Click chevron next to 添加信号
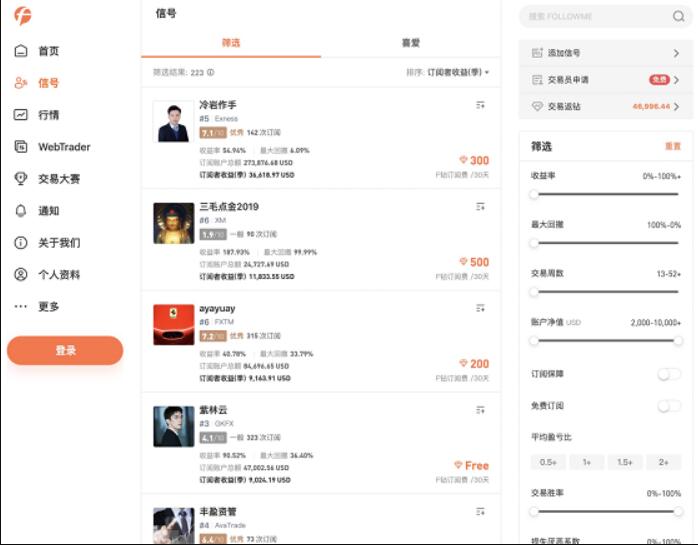This screenshot has height=545, width=698. (676, 53)
